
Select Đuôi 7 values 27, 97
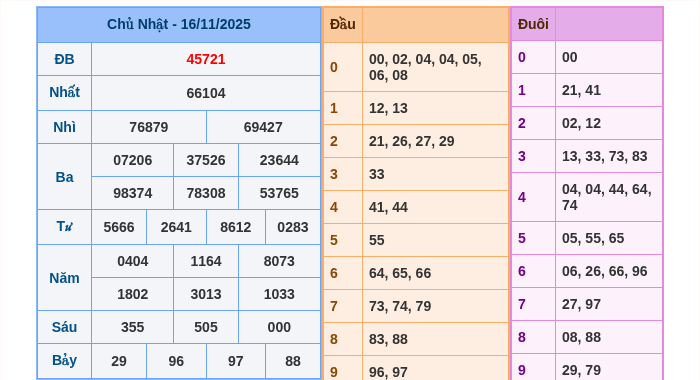point(581,305)
